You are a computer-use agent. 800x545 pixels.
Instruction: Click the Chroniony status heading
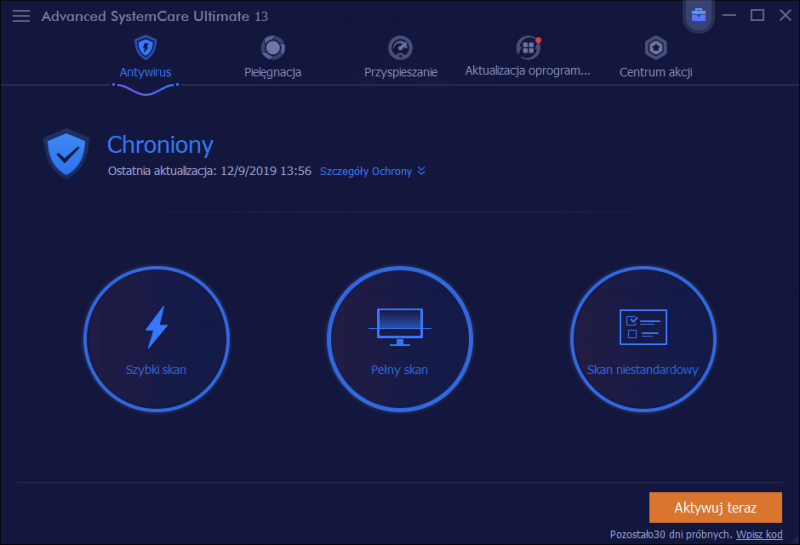click(x=160, y=145)
